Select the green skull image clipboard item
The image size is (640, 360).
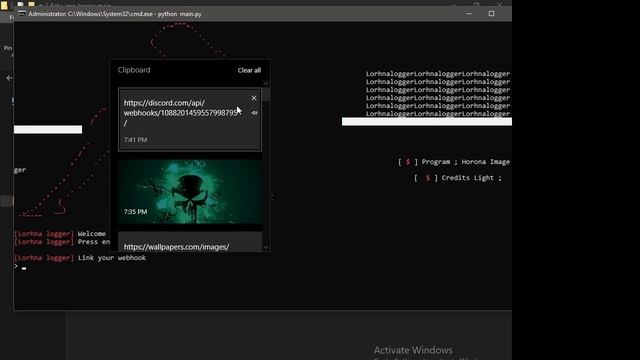tap(190, 191)
